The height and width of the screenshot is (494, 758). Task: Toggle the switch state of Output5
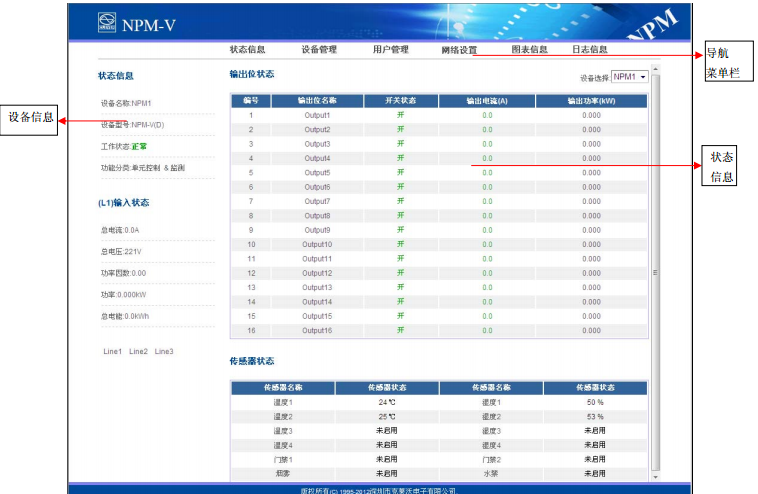click(x=401, y=173)
